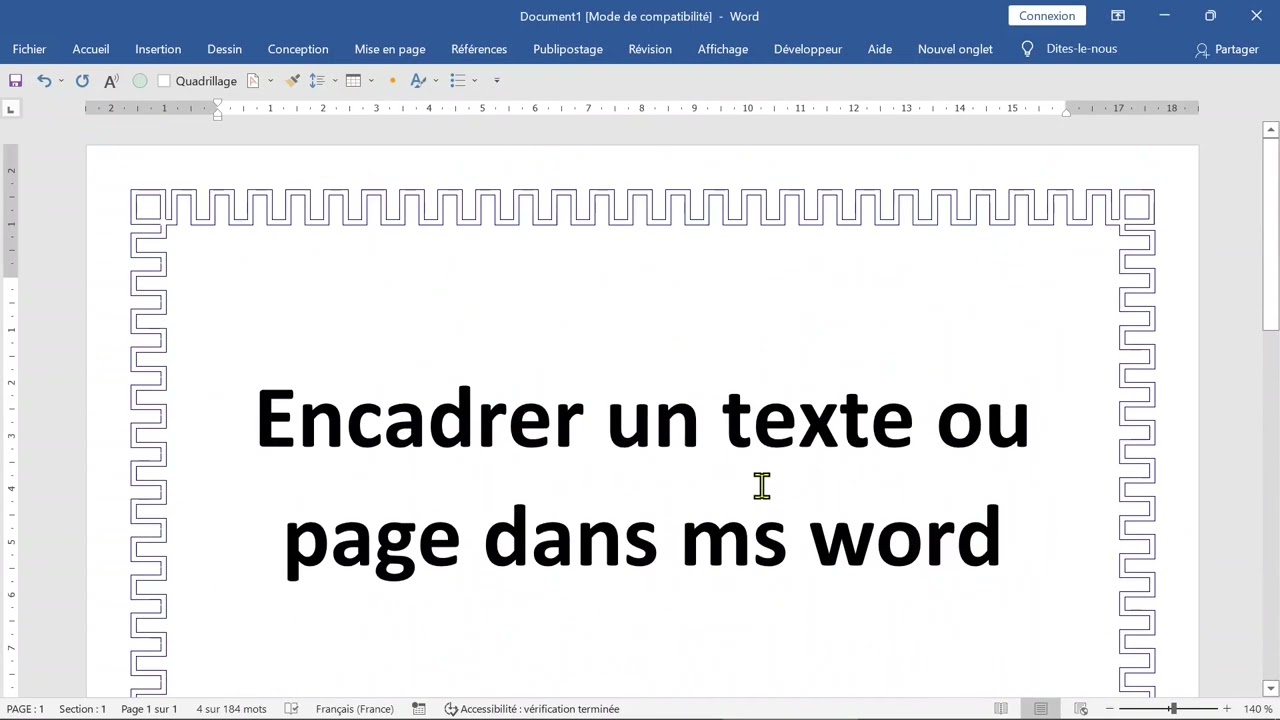Click the right indent marker on ruler
Viewport: 1280px width, 720px height.
tap(1066, 112)
